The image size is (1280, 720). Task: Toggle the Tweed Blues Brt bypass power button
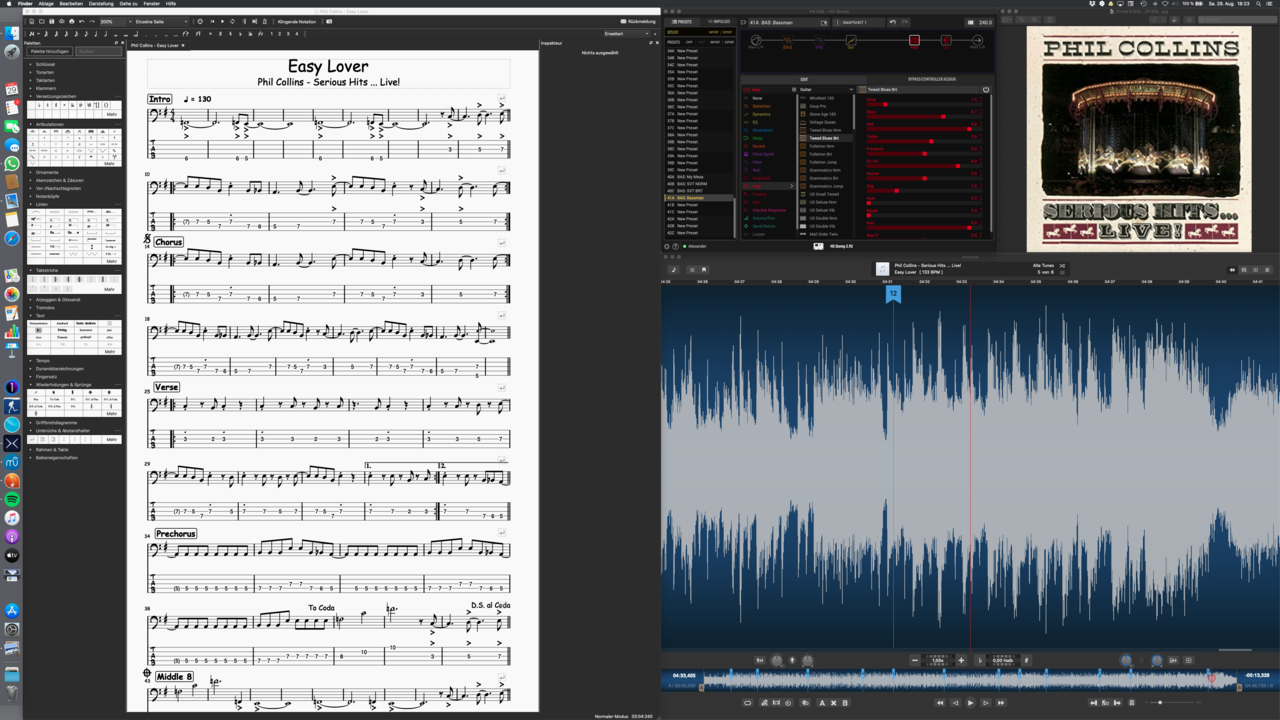pyautogui.click(x=986, y=89)
